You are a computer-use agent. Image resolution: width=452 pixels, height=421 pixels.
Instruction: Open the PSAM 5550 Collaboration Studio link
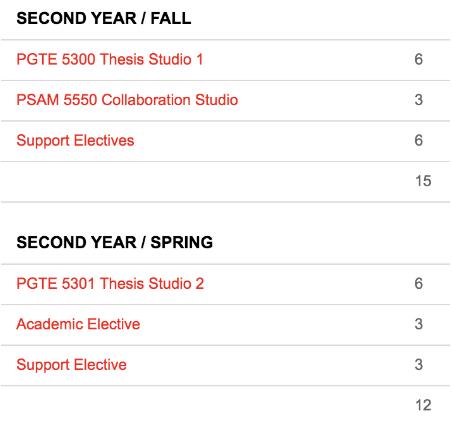(x=127, y=100)
